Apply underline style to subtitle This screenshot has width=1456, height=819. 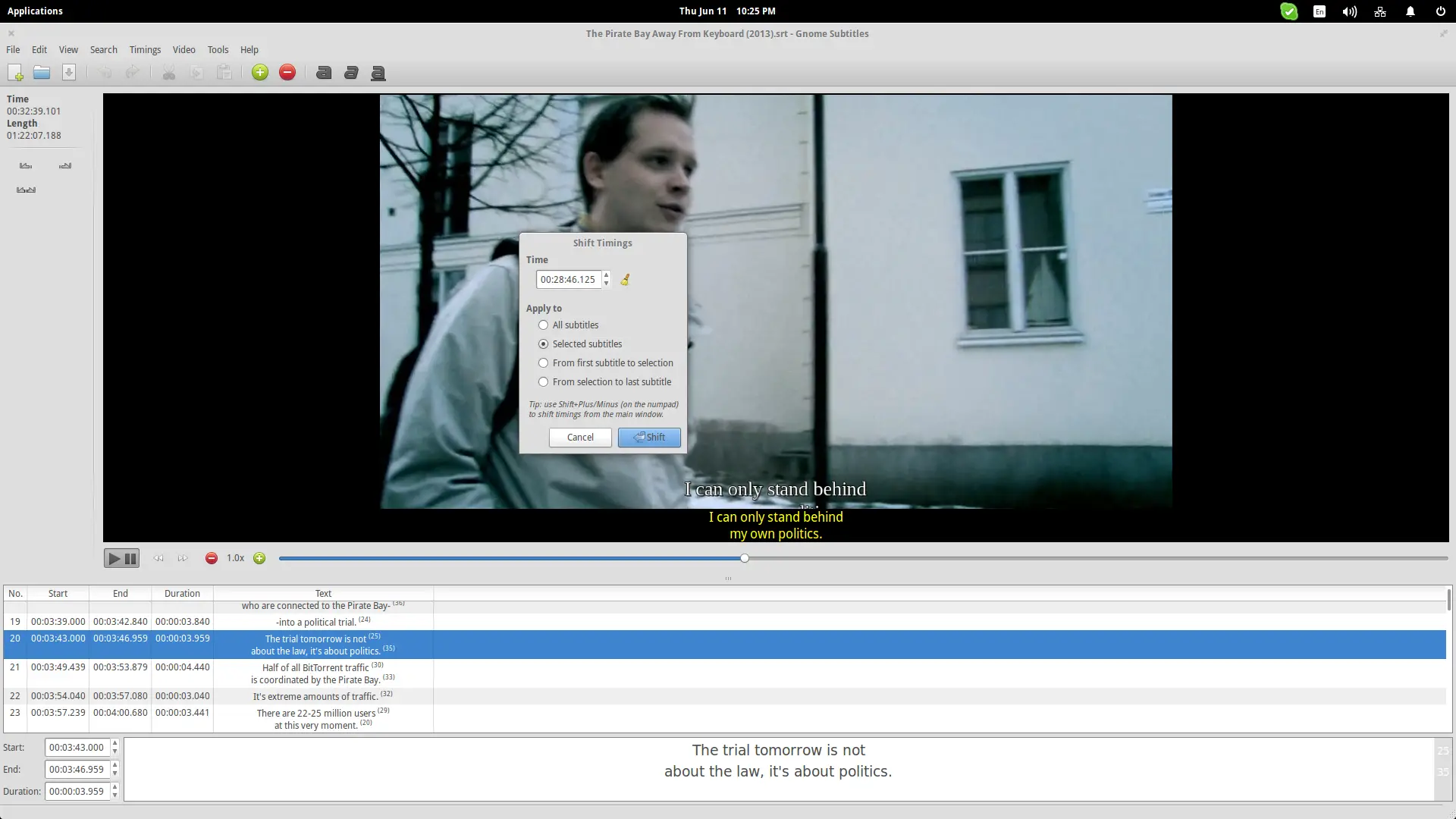(x=378, y=73)
